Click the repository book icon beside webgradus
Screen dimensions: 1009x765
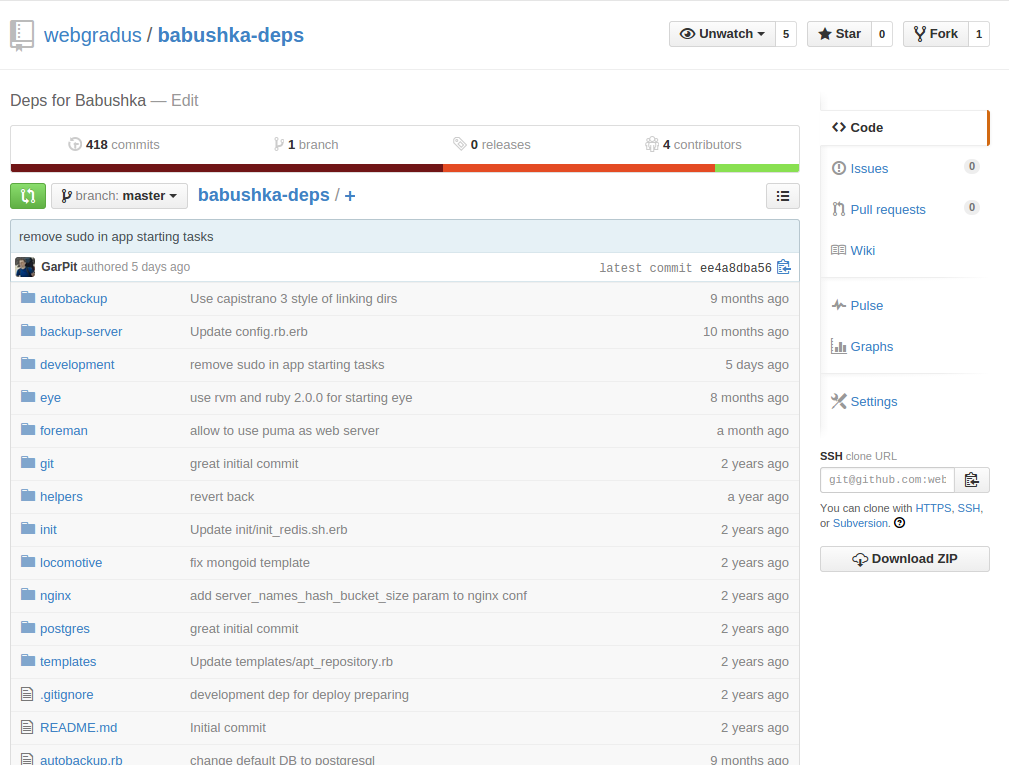21,35
